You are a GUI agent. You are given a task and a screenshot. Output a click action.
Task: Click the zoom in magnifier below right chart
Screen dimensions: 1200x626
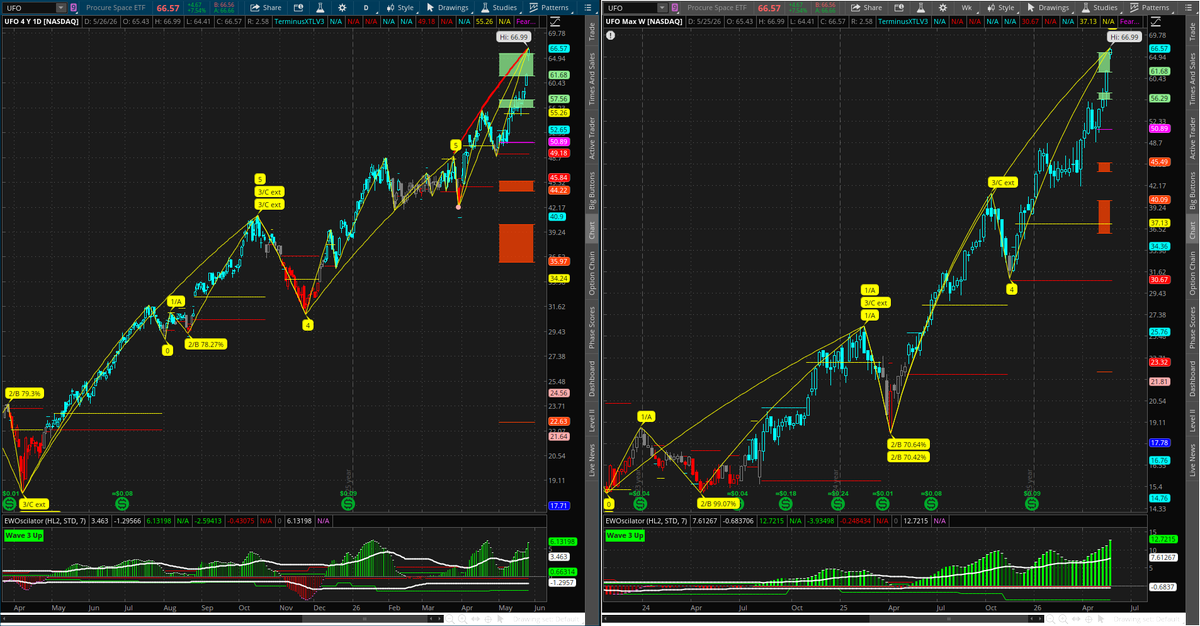point(1063,619)
